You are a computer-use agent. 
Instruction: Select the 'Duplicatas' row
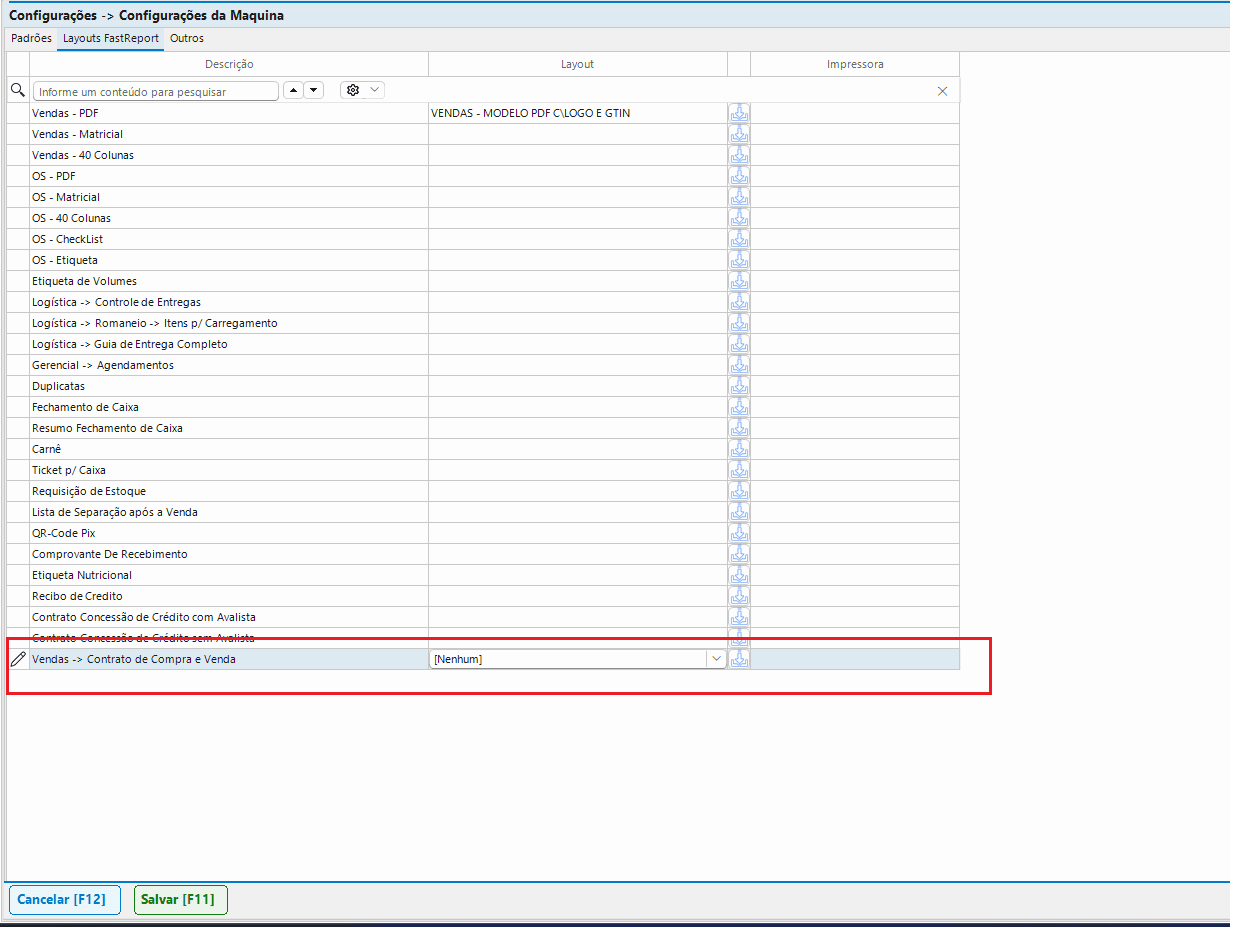483,386
